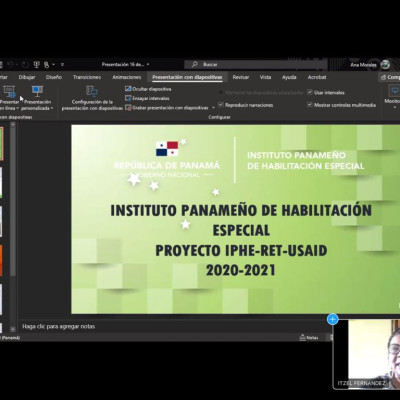This screenshot has height=400, width=400.
Task: Toggle Mostrar controles multimedia checkbox
Action: pos(310,105)
